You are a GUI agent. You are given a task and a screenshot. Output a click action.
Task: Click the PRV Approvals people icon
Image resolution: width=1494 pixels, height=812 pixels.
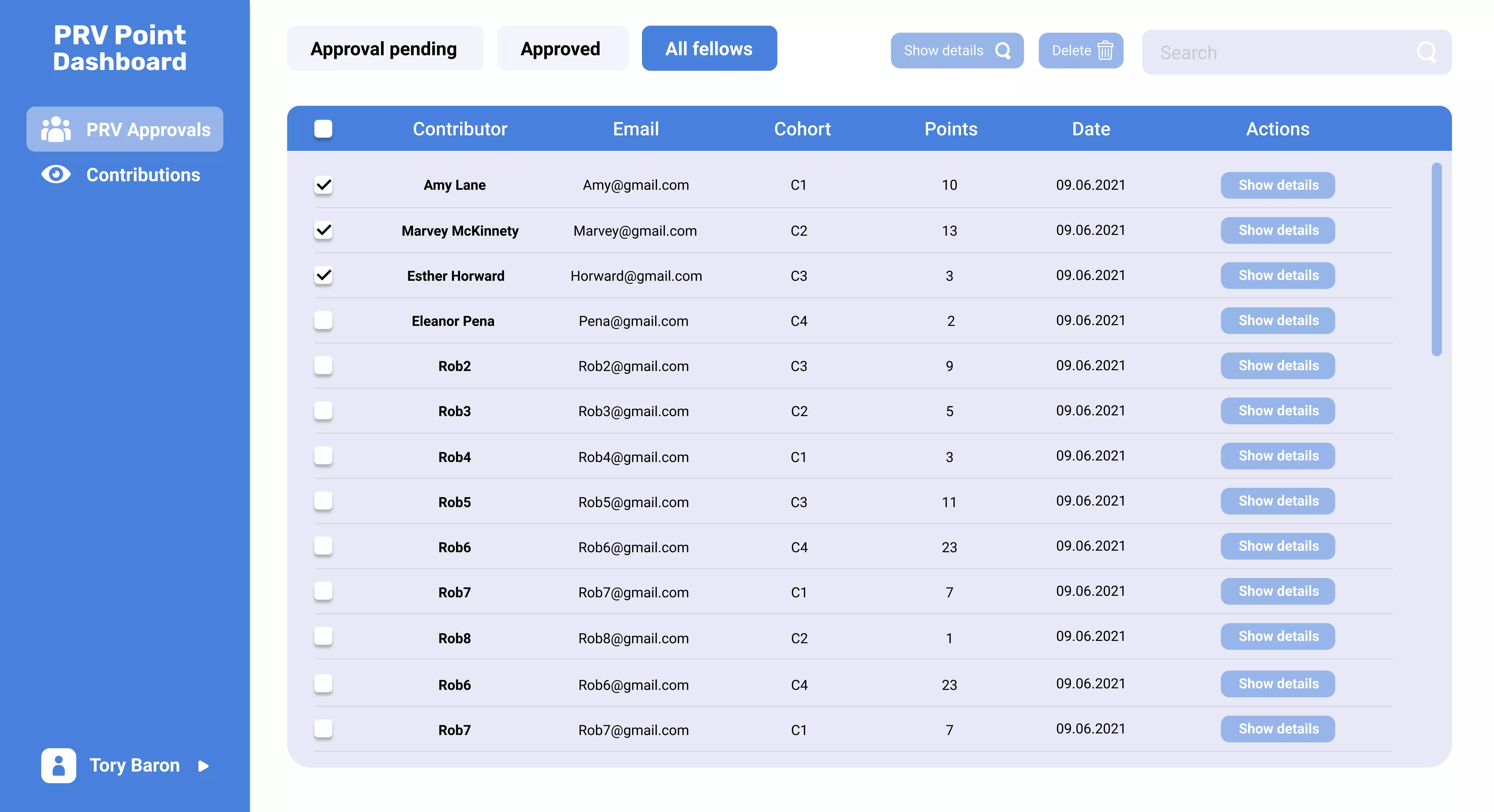(x=56, y=129)
